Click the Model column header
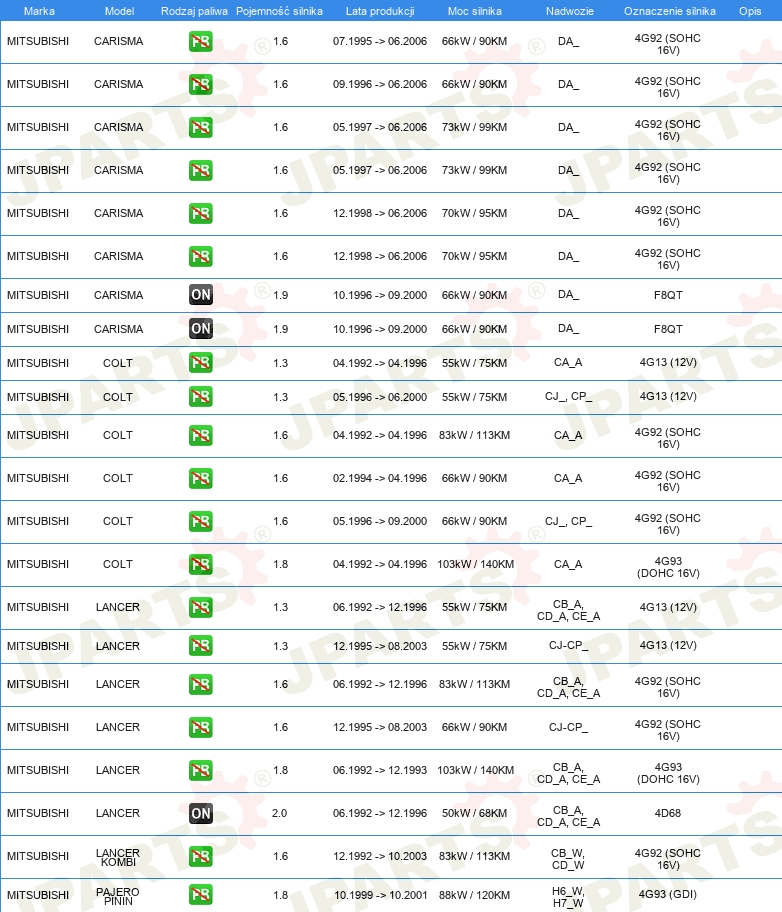This screenshot has height=912, width=782. click(119, 11)
